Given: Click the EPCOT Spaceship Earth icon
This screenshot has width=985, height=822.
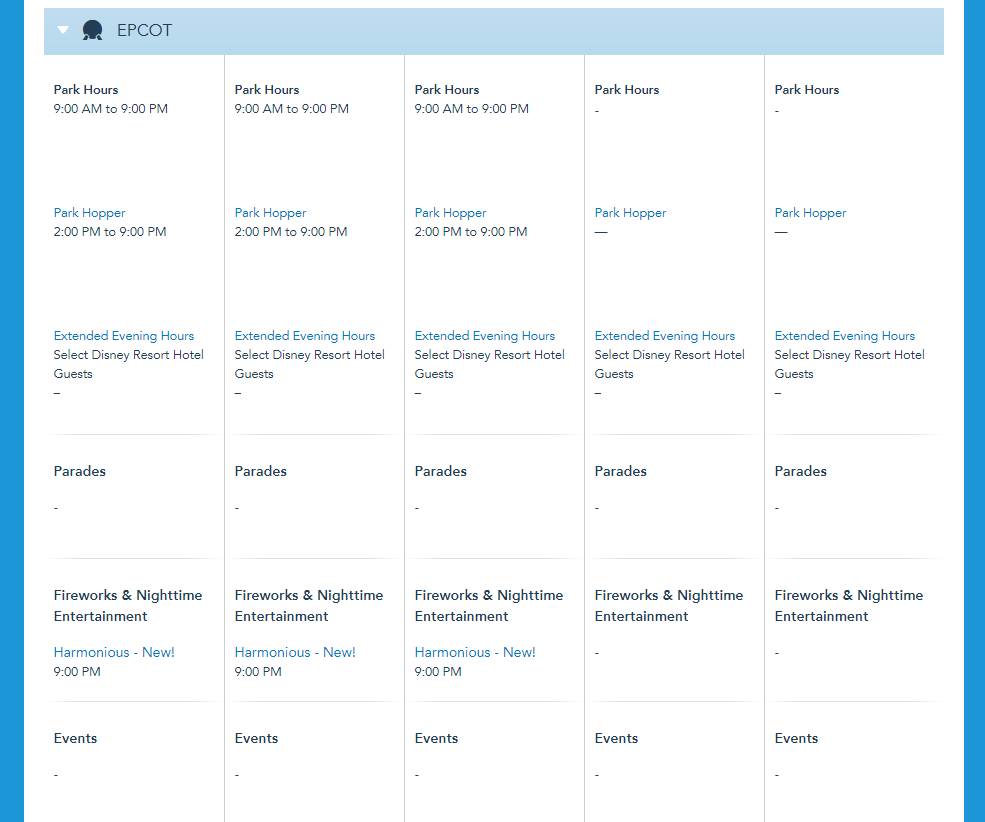Looking at the screenshot, I should (x=92, y=30).
